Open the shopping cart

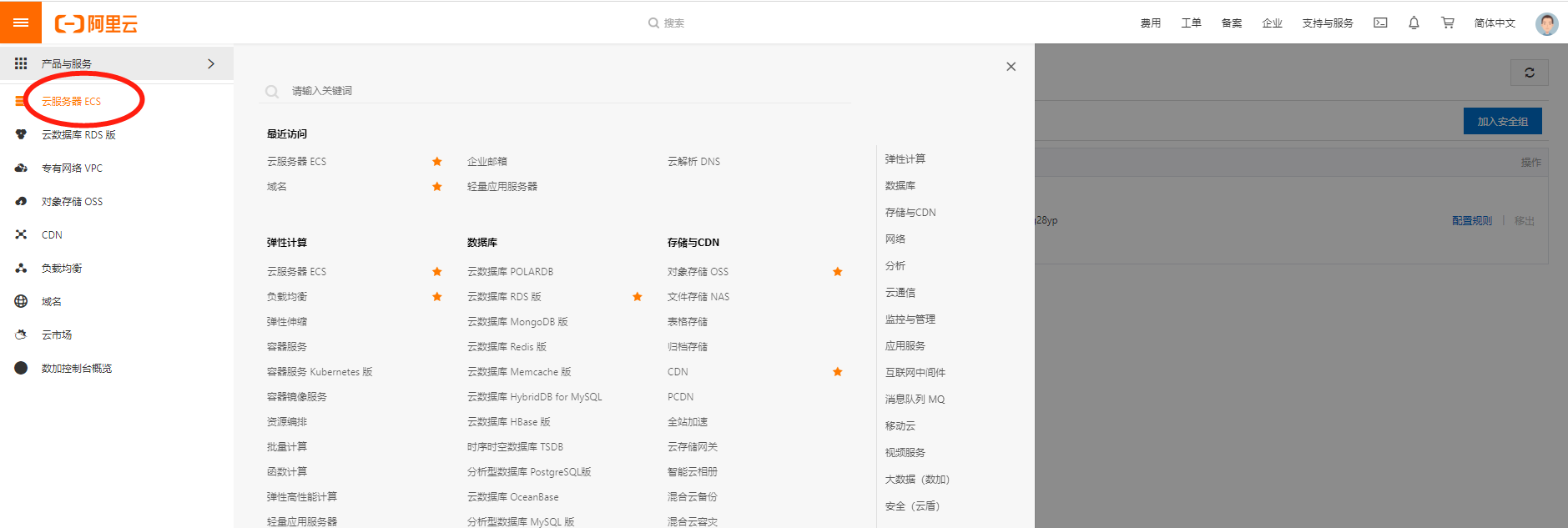coord(1447,23)
